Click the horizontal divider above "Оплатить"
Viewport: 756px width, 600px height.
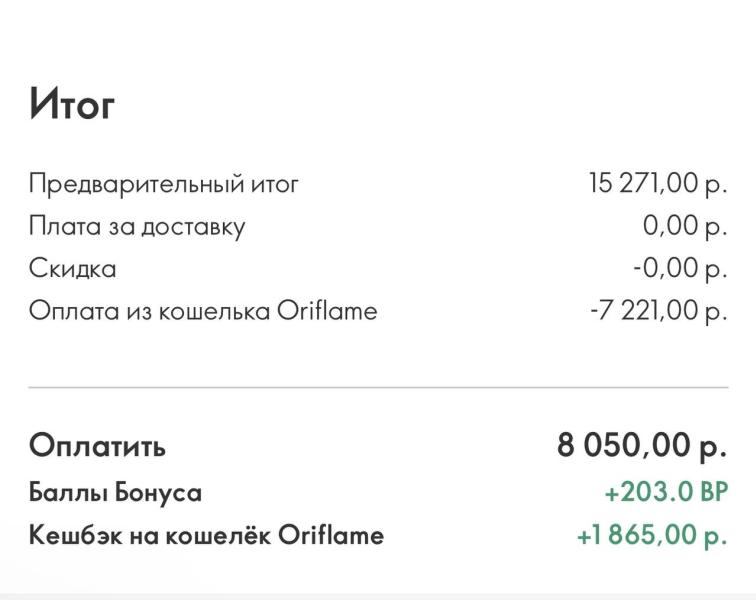coord(378,387)
